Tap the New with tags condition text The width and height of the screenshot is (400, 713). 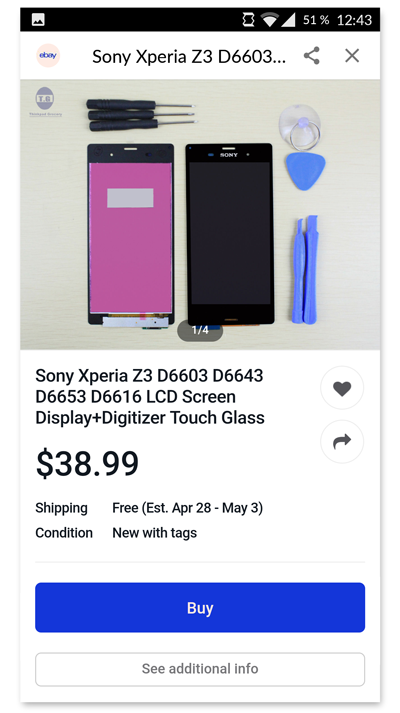pyautogui.click(x=155, y=532)
